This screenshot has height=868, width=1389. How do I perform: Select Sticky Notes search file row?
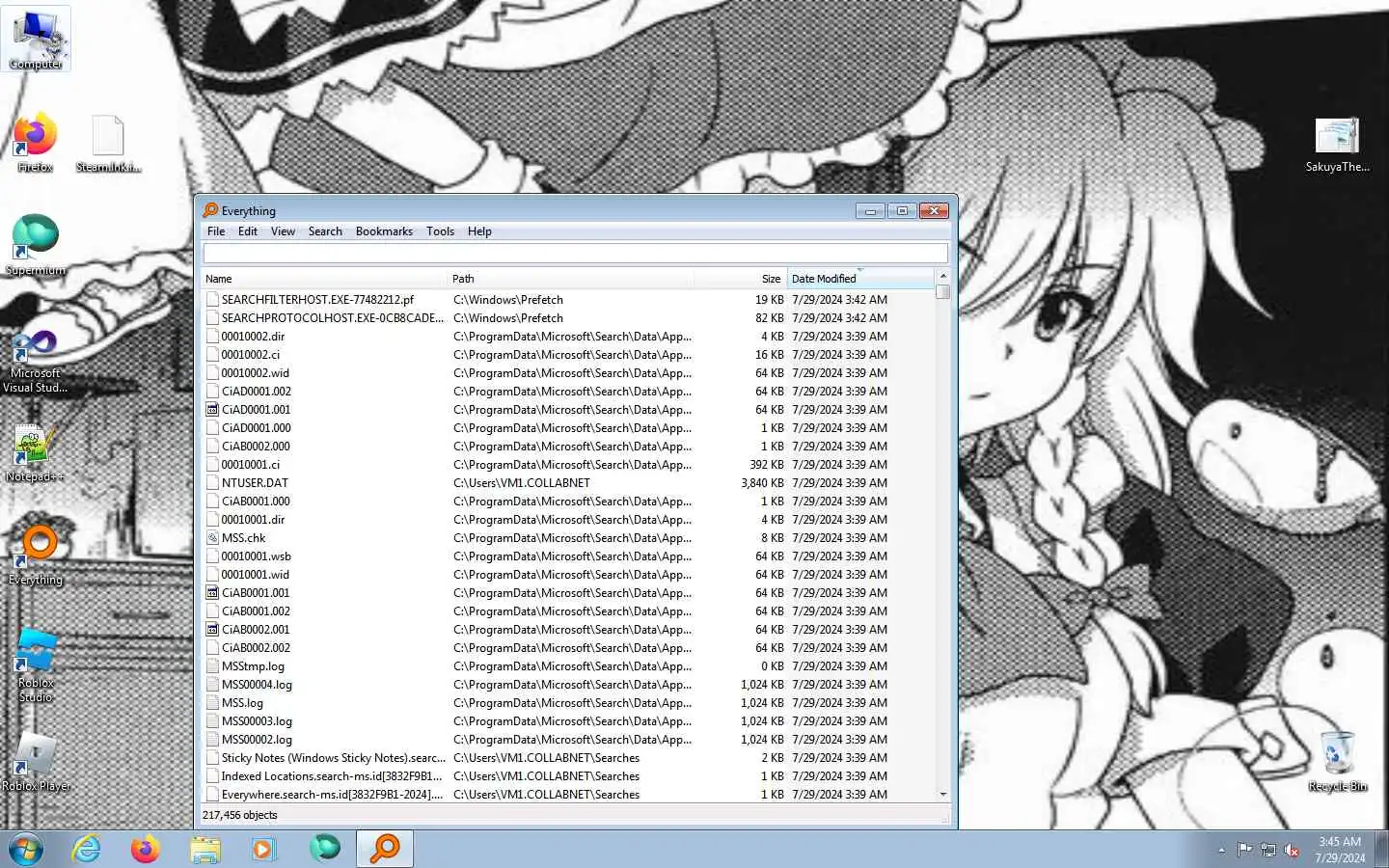tap(567, 758)
